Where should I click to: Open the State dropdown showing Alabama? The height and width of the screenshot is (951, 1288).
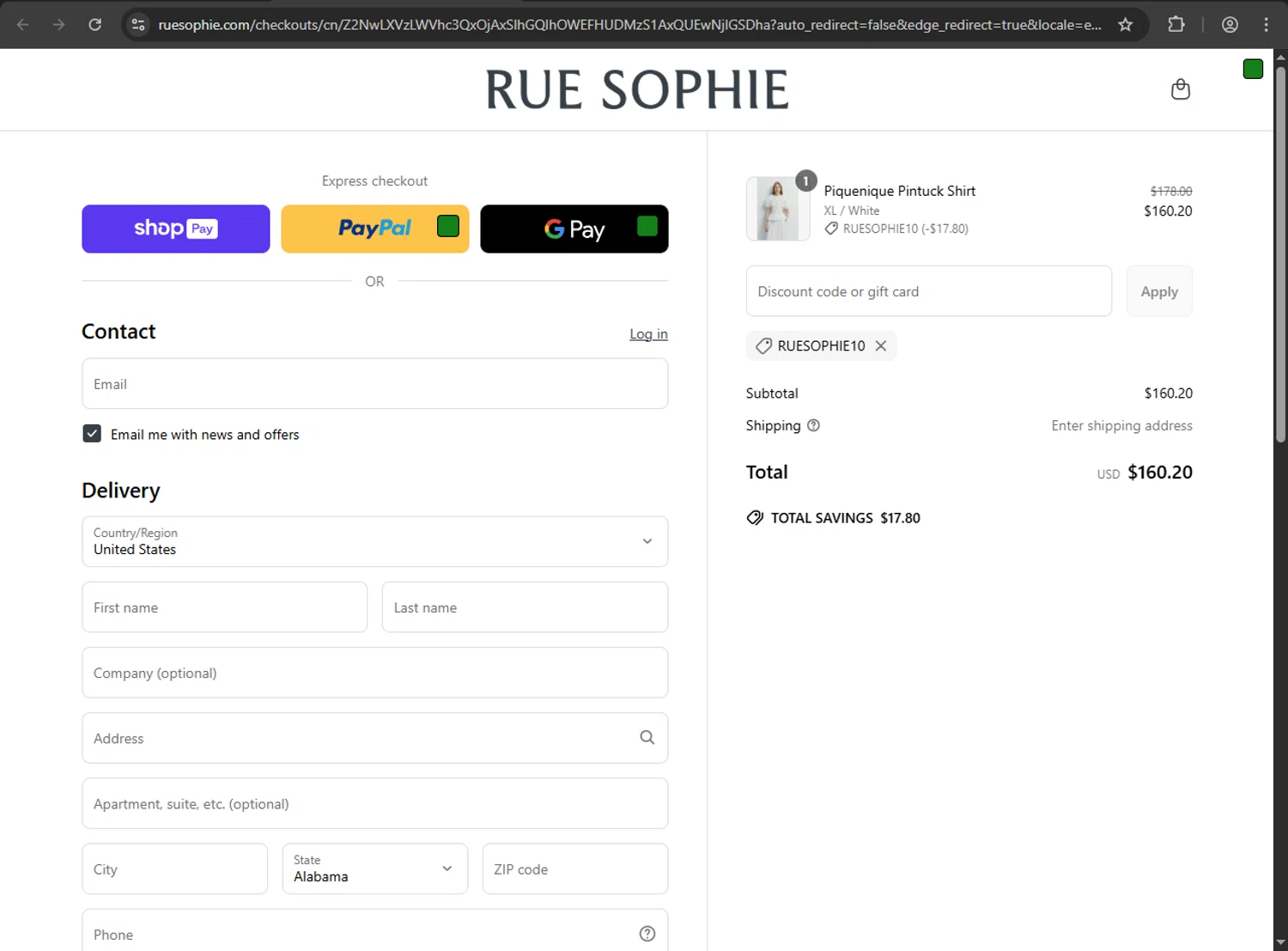coord(375,869)
